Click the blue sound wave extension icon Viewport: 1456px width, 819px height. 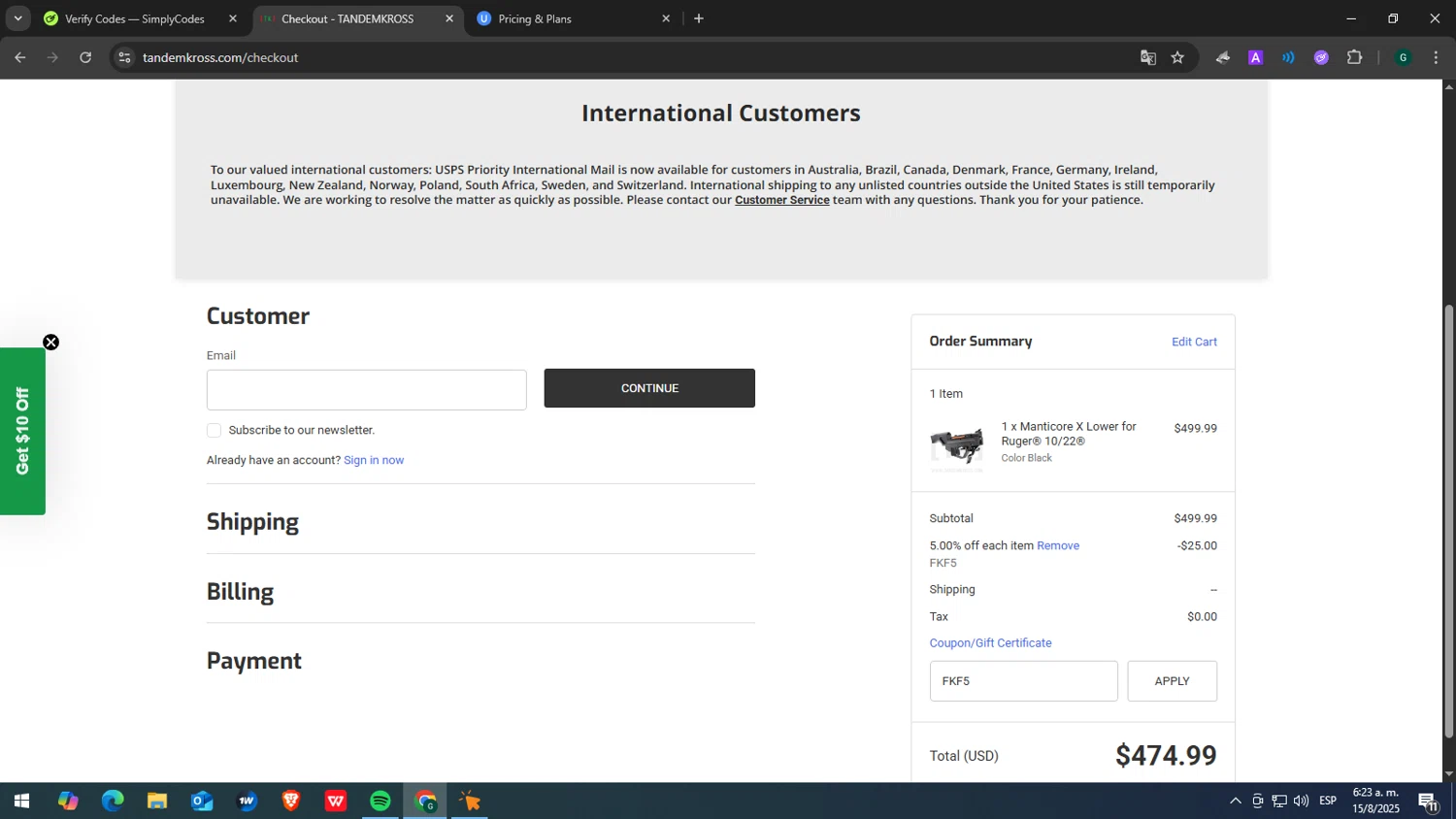pos(1288,57)
